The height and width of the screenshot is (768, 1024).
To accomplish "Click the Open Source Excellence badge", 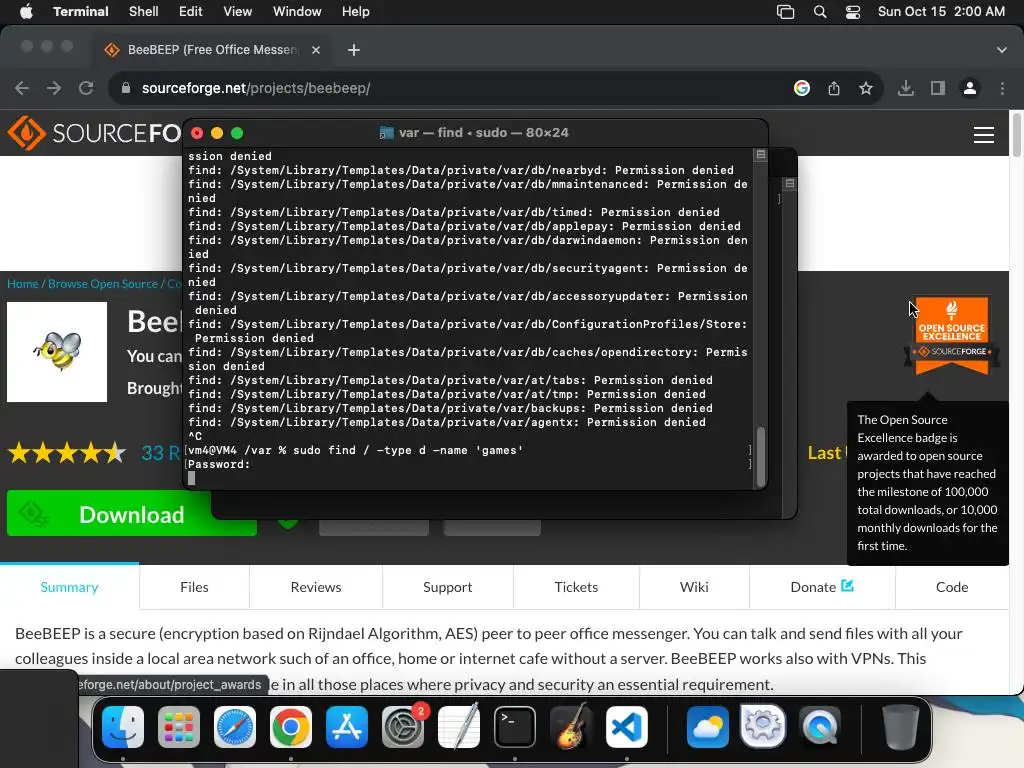I will (x=952, y=336).
